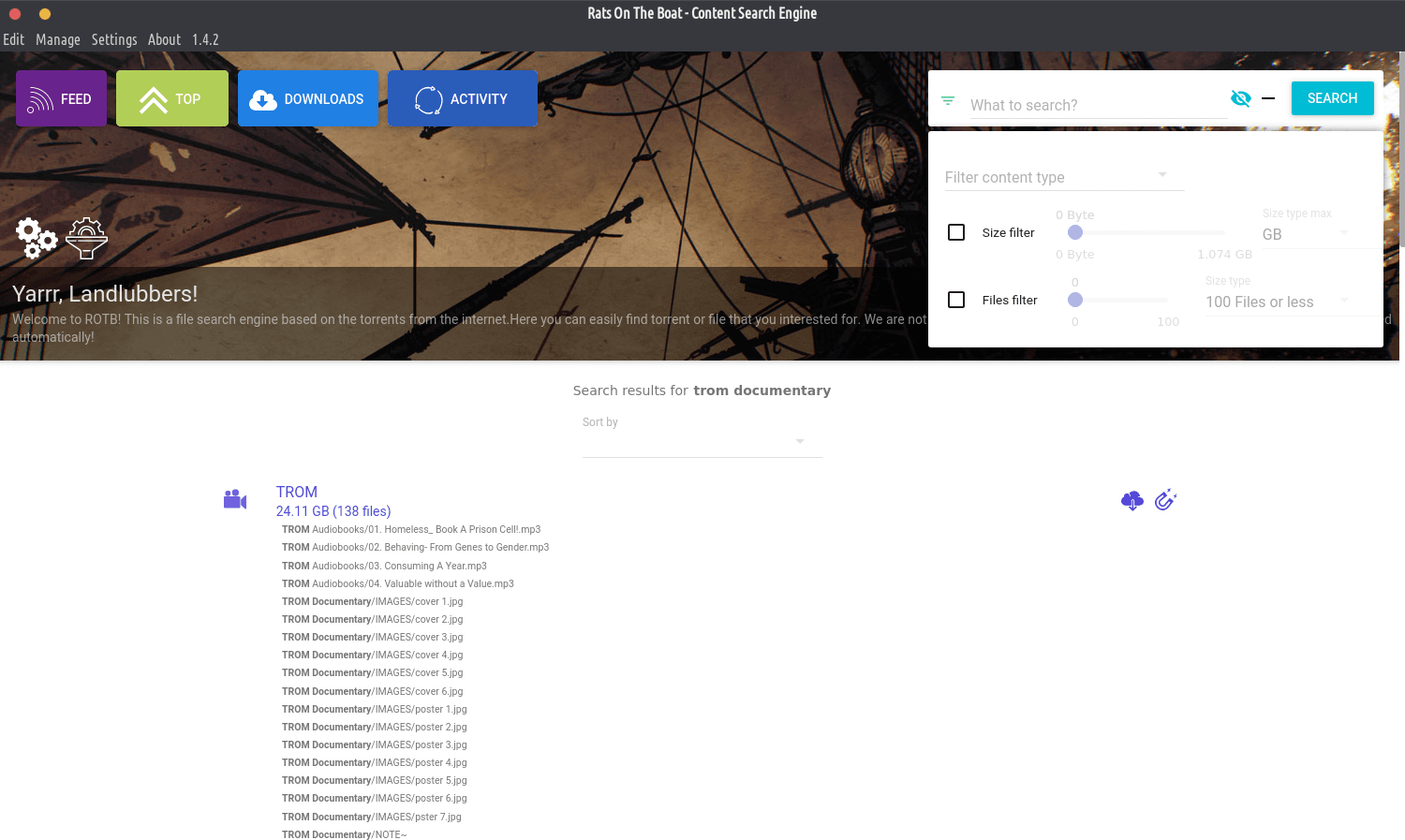1405x840 pixels.
Task: Open the Feed section
Action: click(61, 98)
